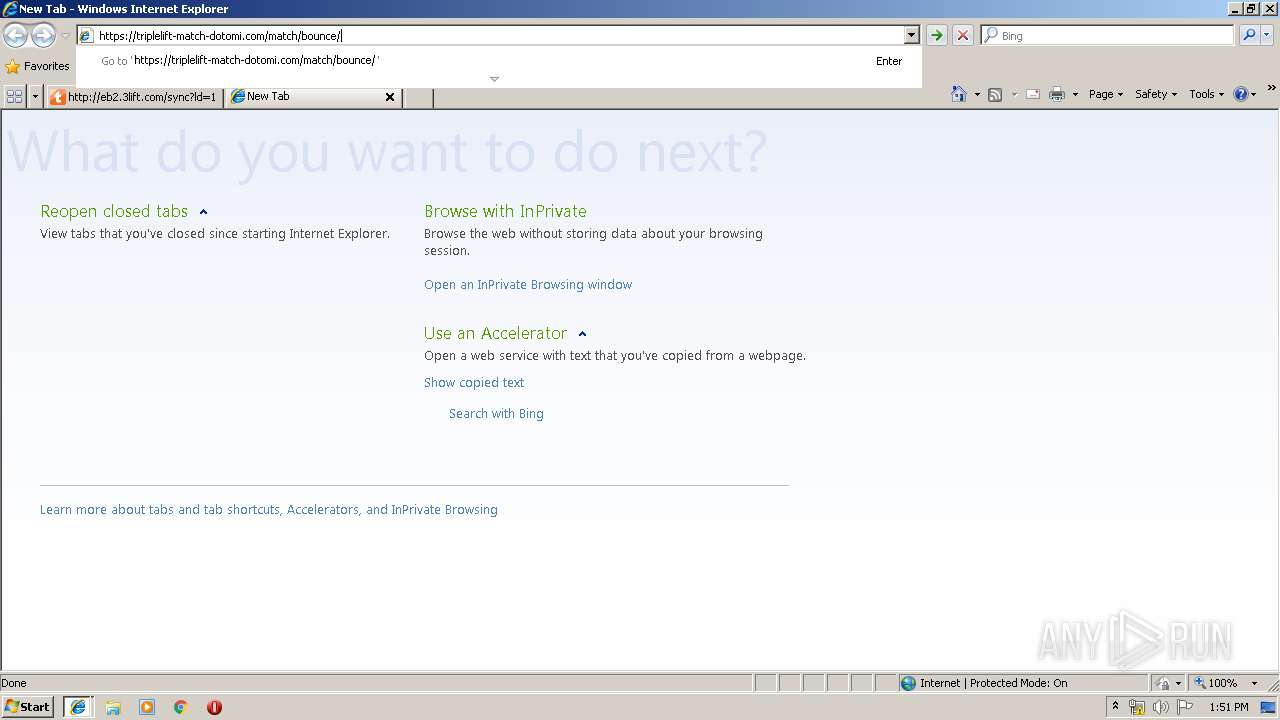Click the network warning tray icon
The image size is (1280, 720).
(x=1136, y=707)
